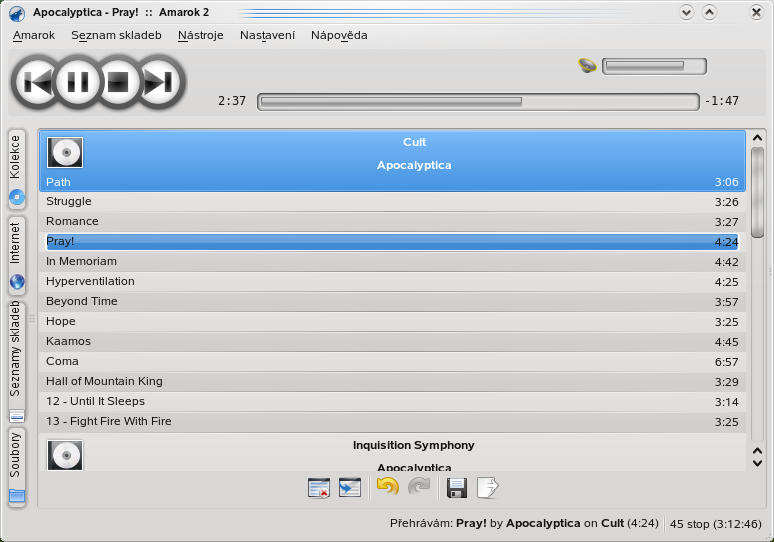Open the Nastavení menu
The width and height of the screenshot is (774, 542).
(x=267, y=35)
